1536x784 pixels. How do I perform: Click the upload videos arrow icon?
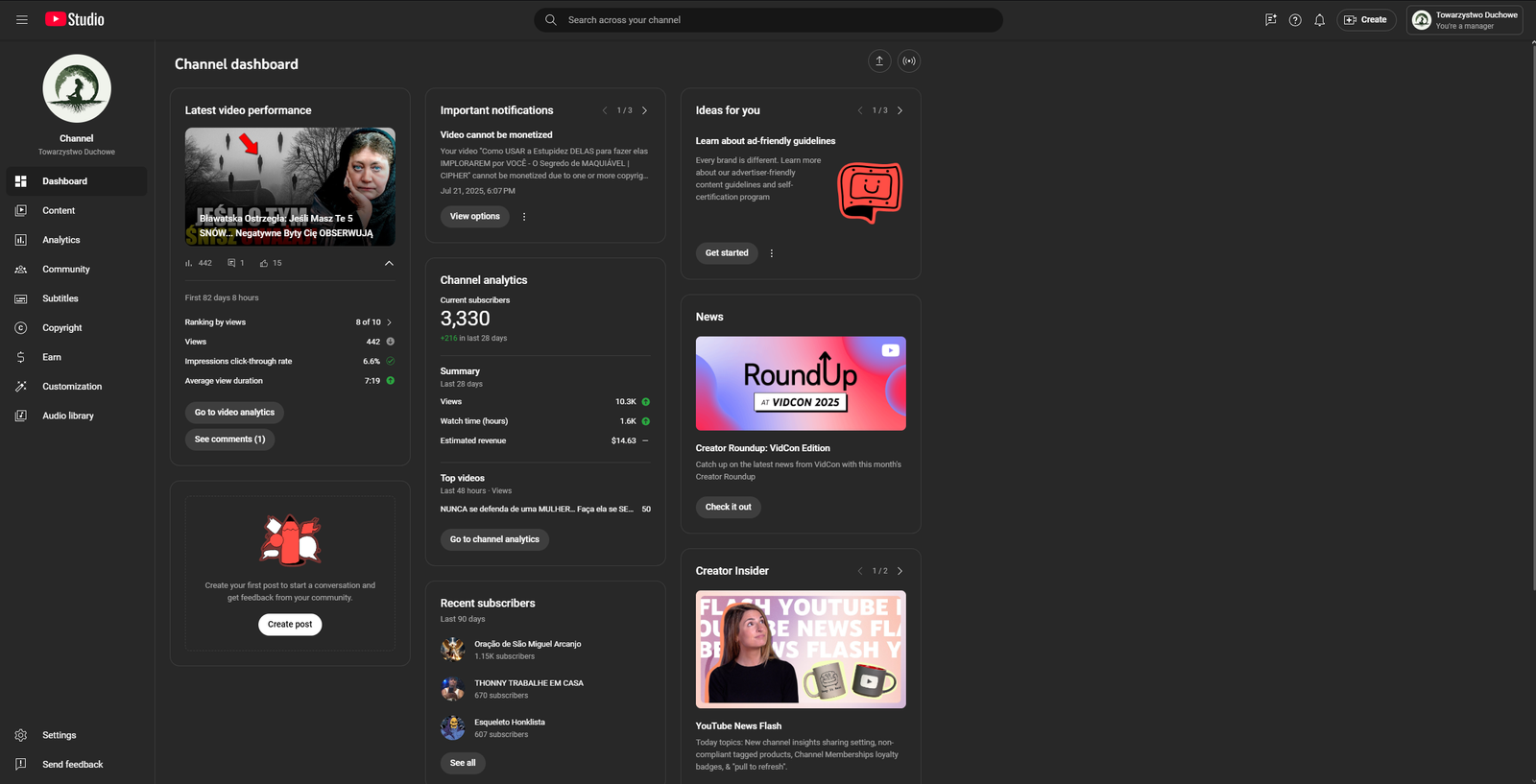point(879,61)
